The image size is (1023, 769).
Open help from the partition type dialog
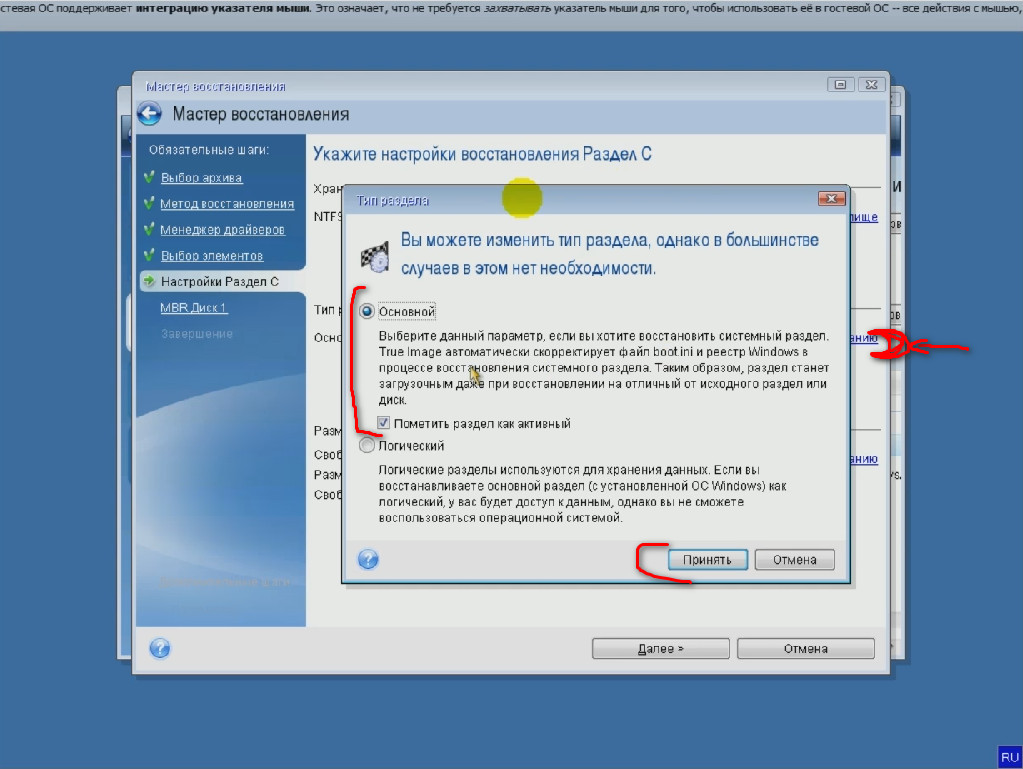[368, 559]
